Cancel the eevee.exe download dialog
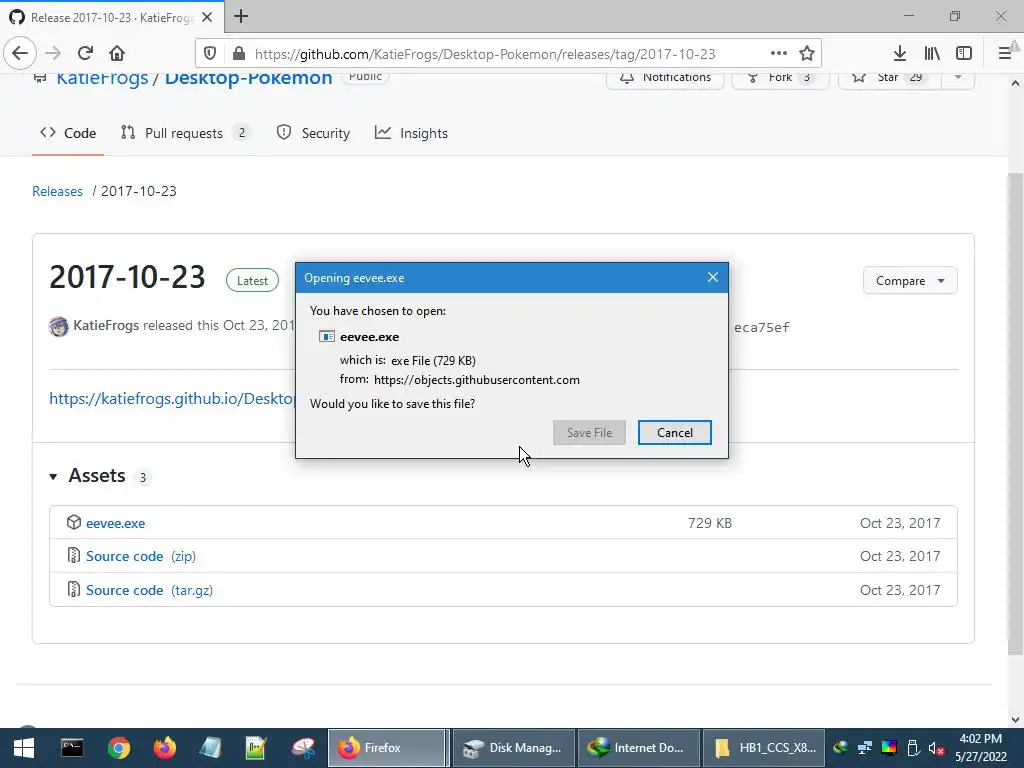 tap(675, 432)
